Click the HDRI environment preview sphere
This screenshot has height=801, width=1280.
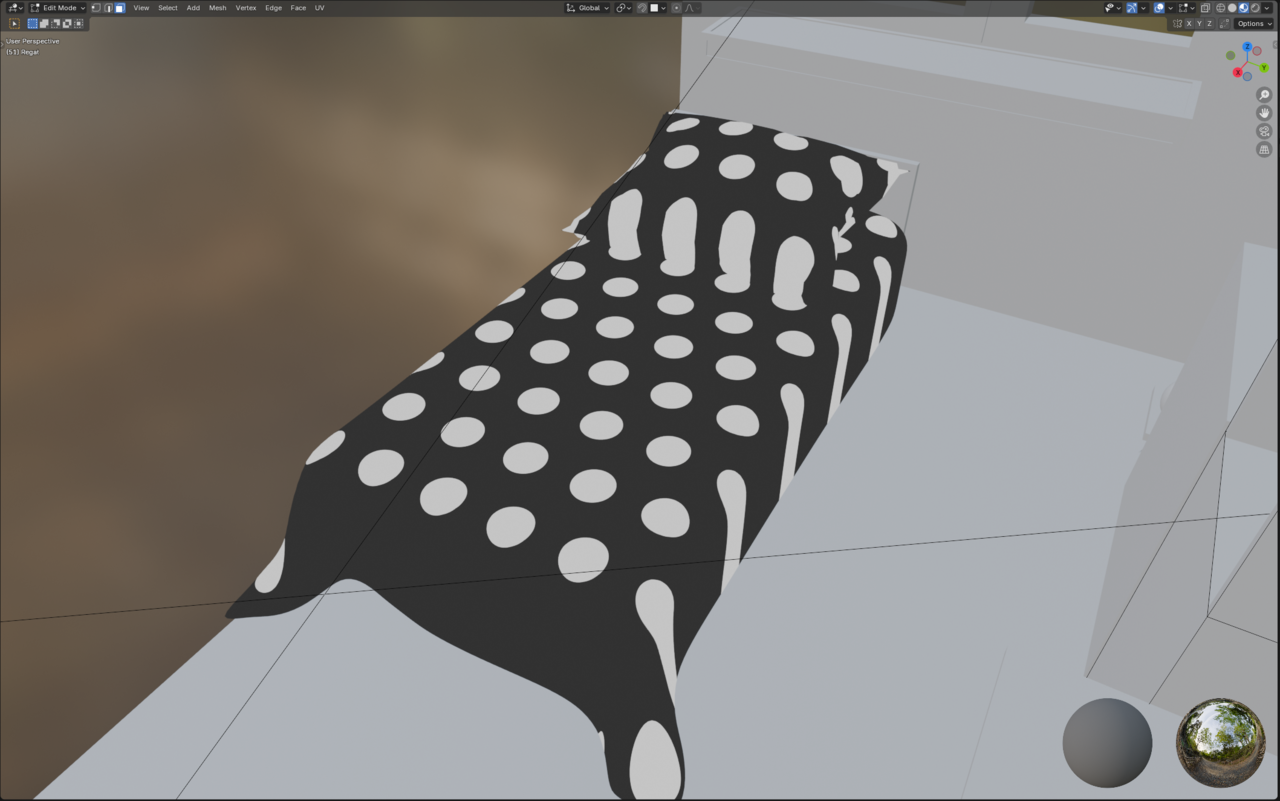(1220, 743)
